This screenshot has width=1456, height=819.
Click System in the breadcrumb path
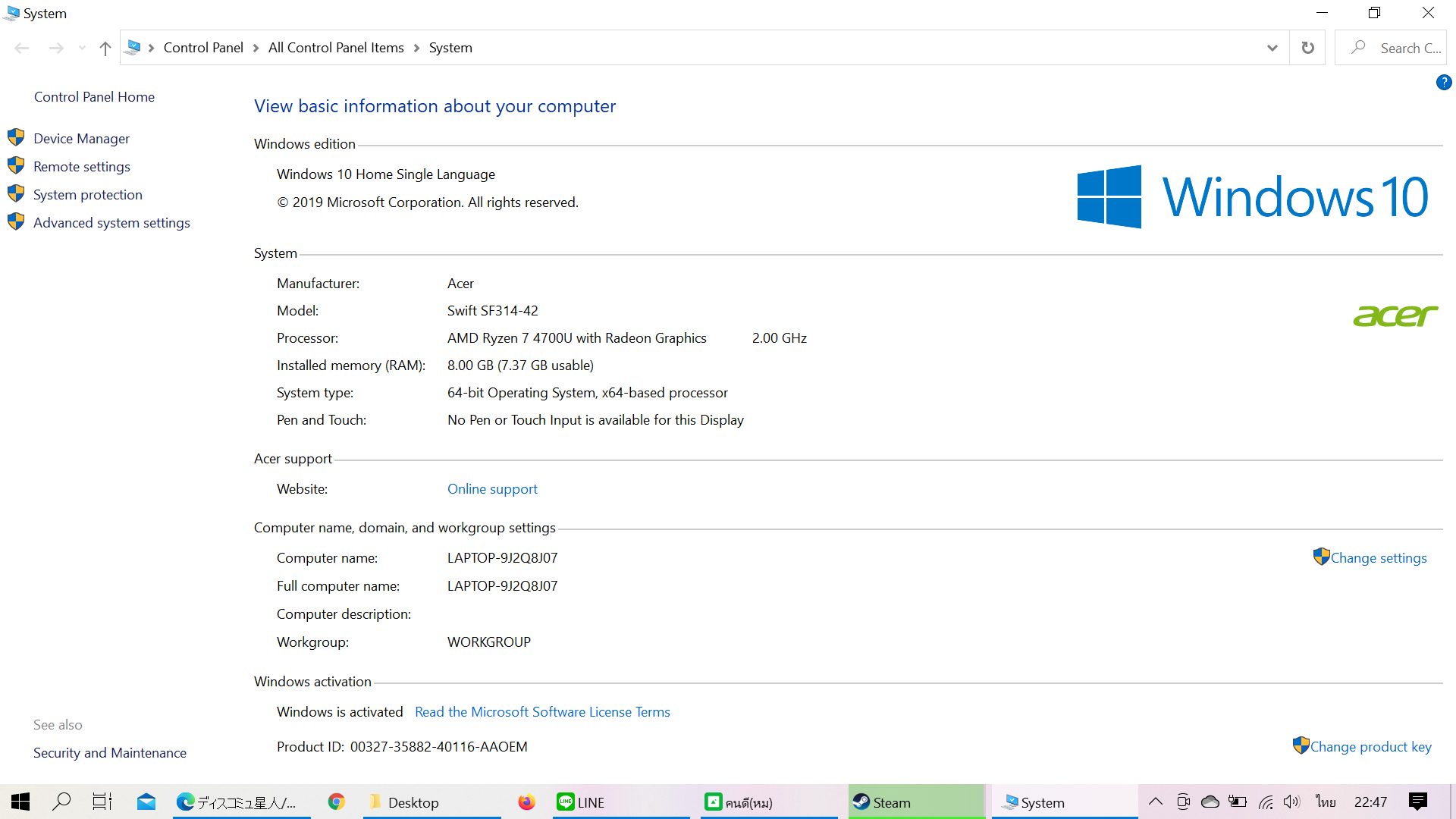(450, 47)
